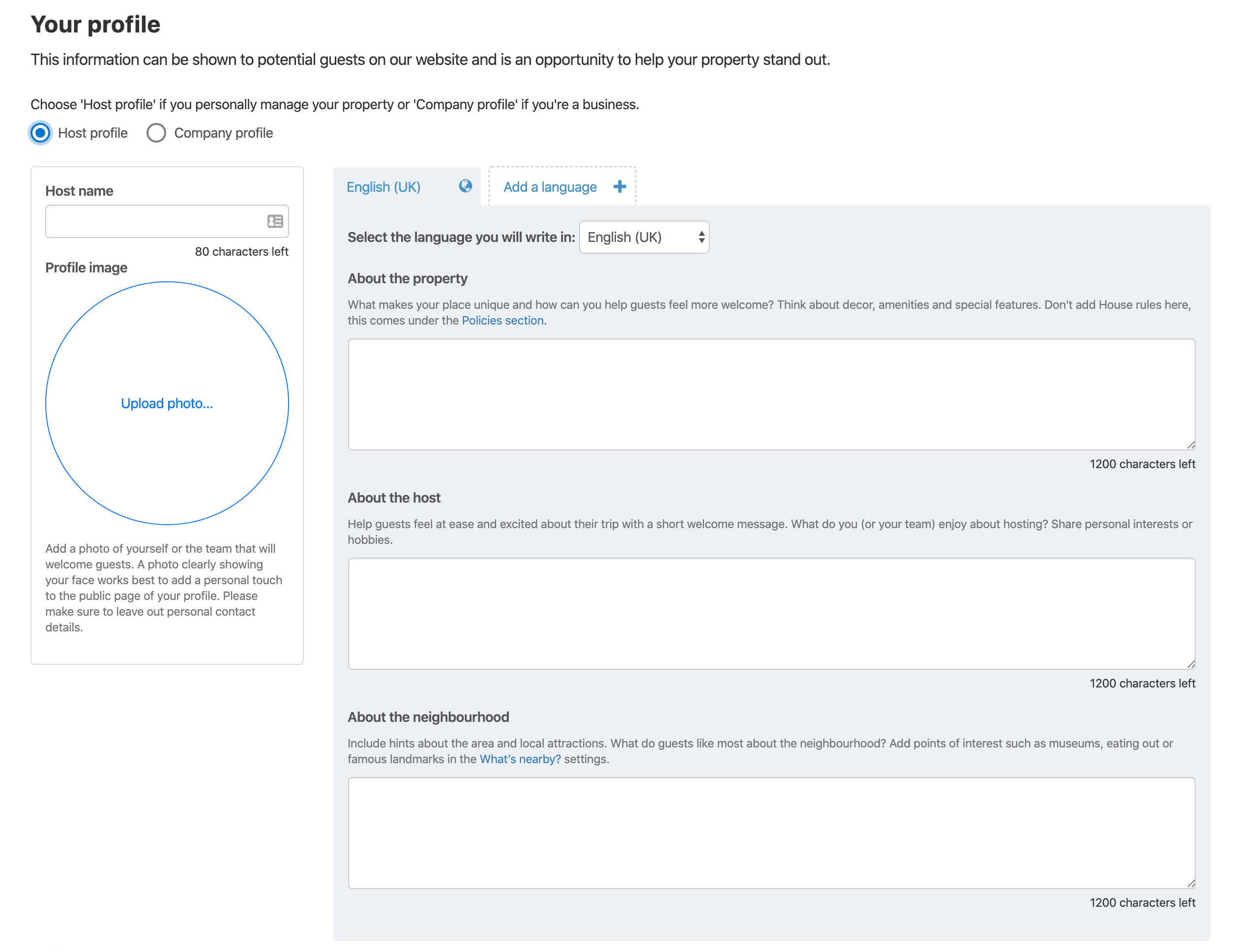Open the Add a language tab
The width and height of the screenshot is (1234, 952).
pyautogui.click(x=550, y=187)
